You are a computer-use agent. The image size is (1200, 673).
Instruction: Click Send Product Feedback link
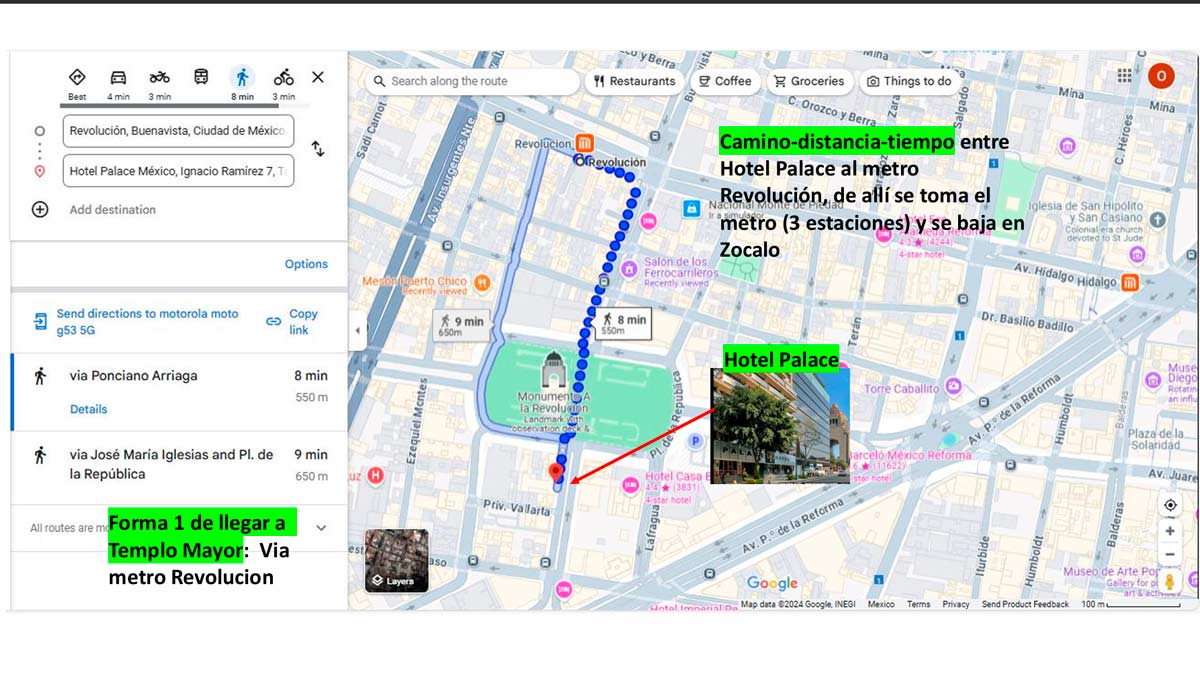click(1025, 604)
